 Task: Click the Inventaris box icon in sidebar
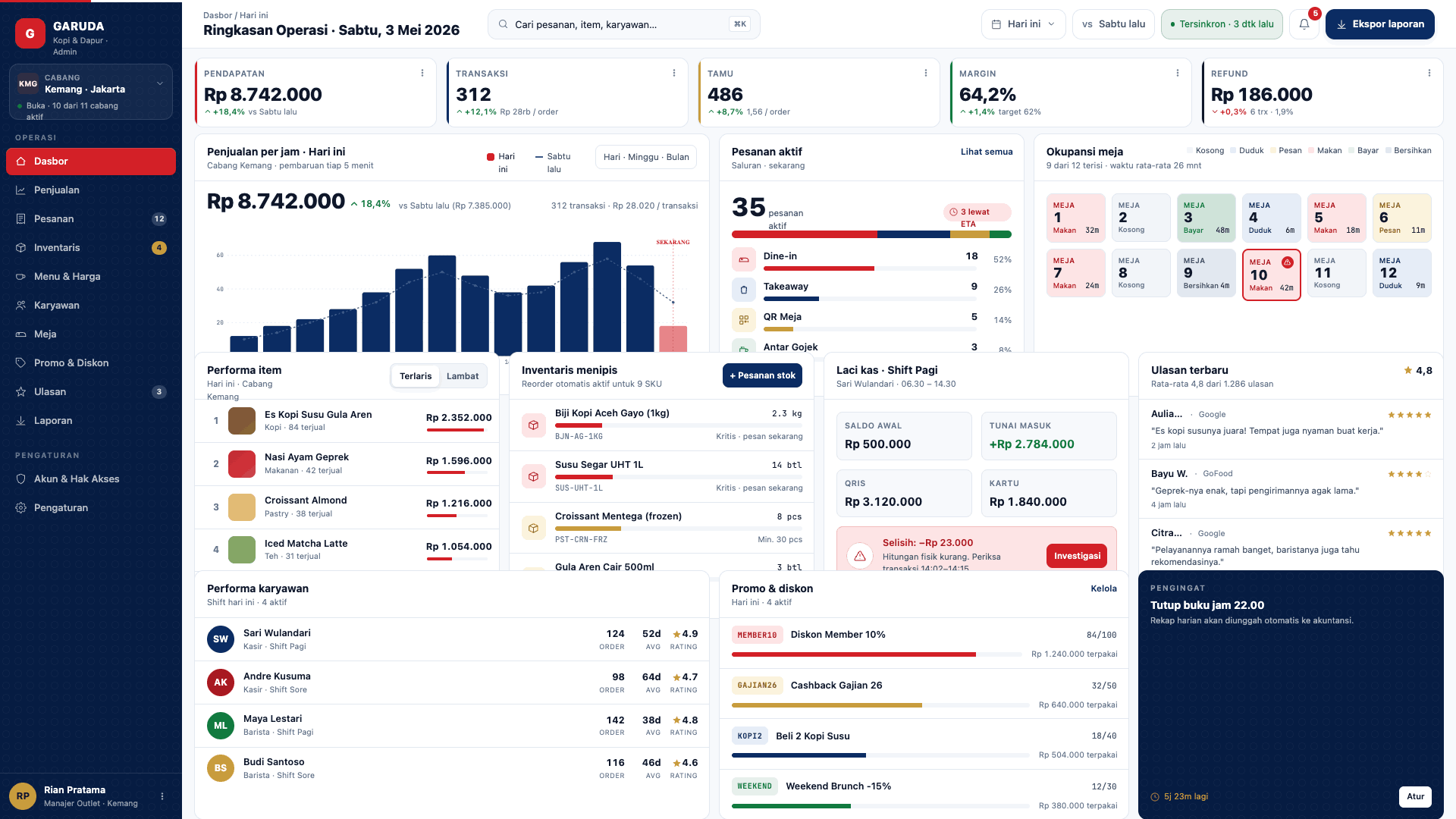pos(20,248)
